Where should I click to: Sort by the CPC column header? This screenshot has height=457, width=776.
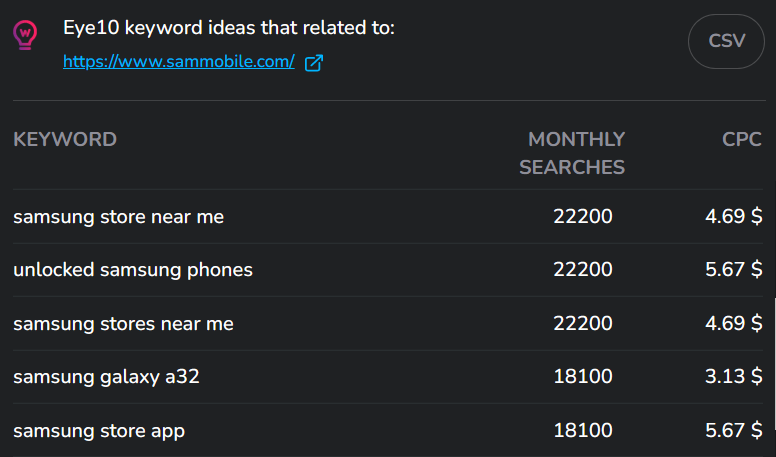741,140
